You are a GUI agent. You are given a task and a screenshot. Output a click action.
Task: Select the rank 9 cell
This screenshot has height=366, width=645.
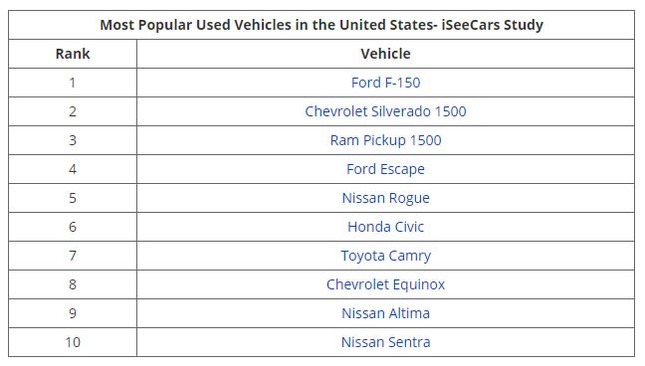[x=72, y=313]
